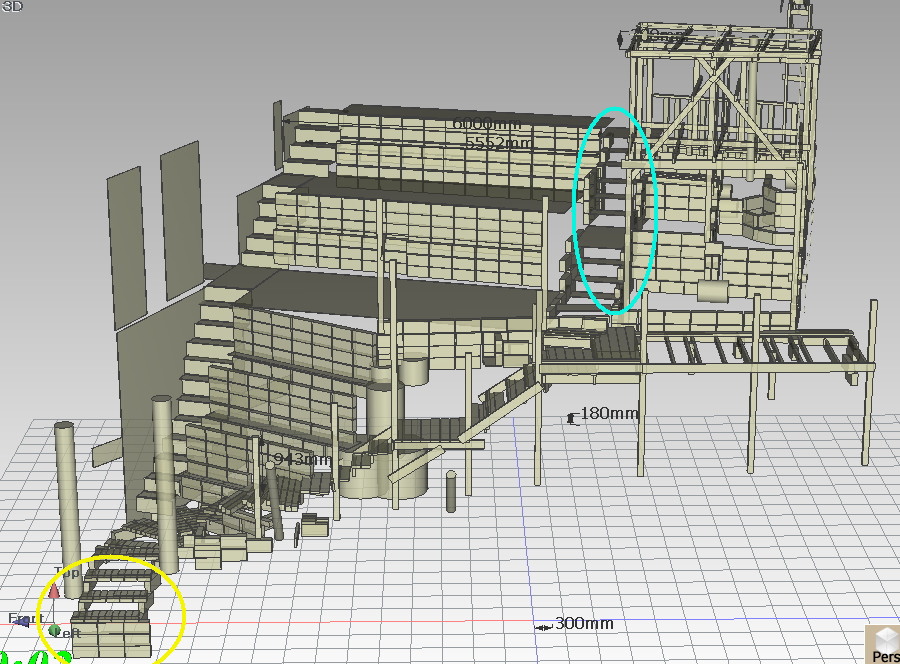The height and width of the screenshot is (664, 900).
Task: Select the stair block inside yellow ellipse
Action: click(x=111, y=608)
